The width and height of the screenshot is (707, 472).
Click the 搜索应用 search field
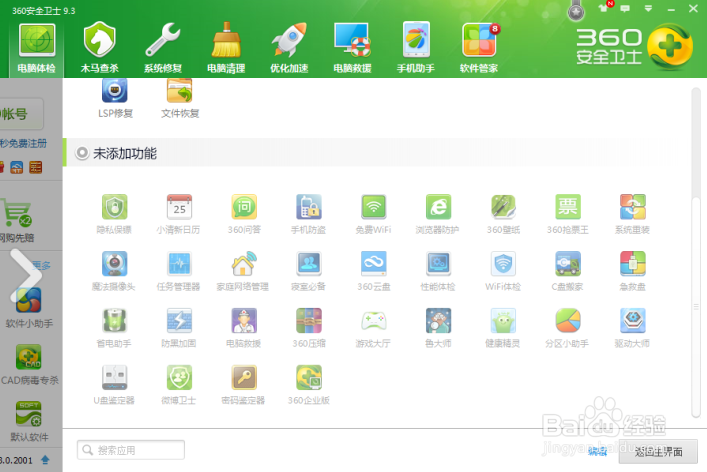point(131,450)
